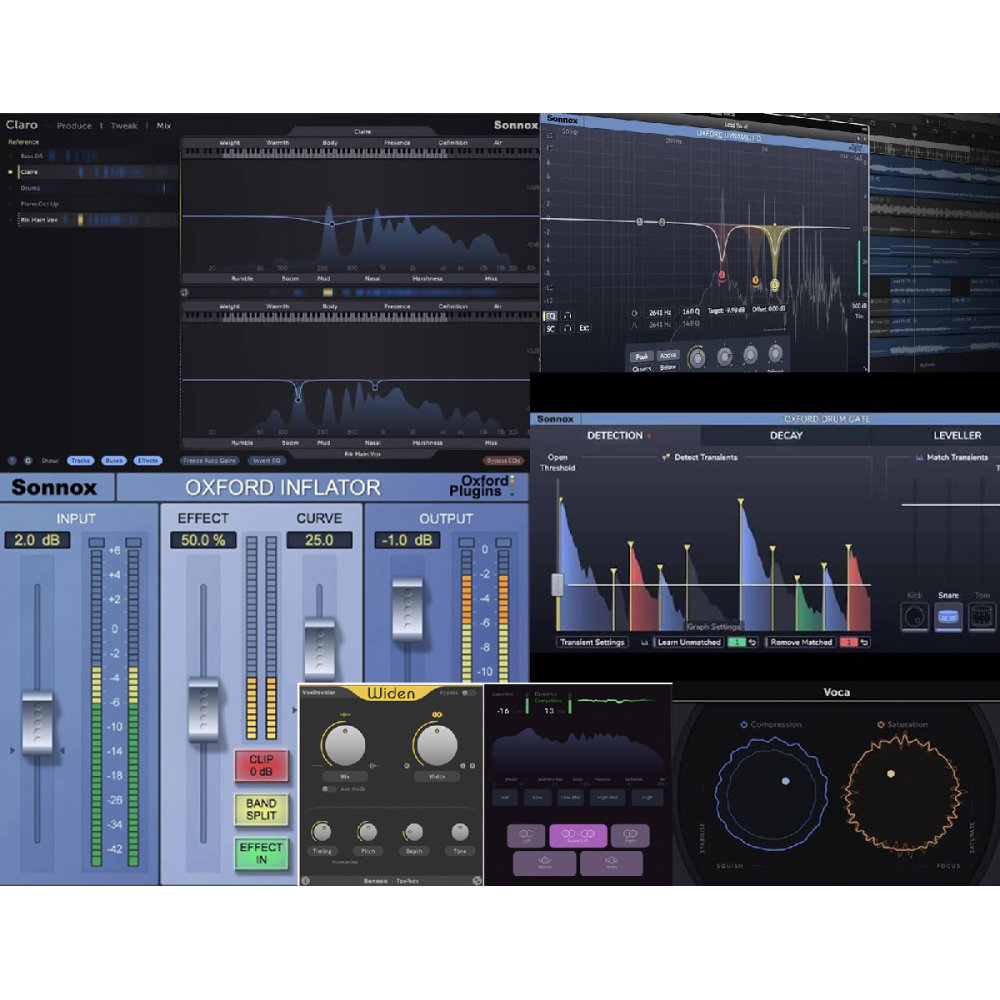Click the info icon in Widen footer
1000x1000 pixels.
tap(305, 881)
